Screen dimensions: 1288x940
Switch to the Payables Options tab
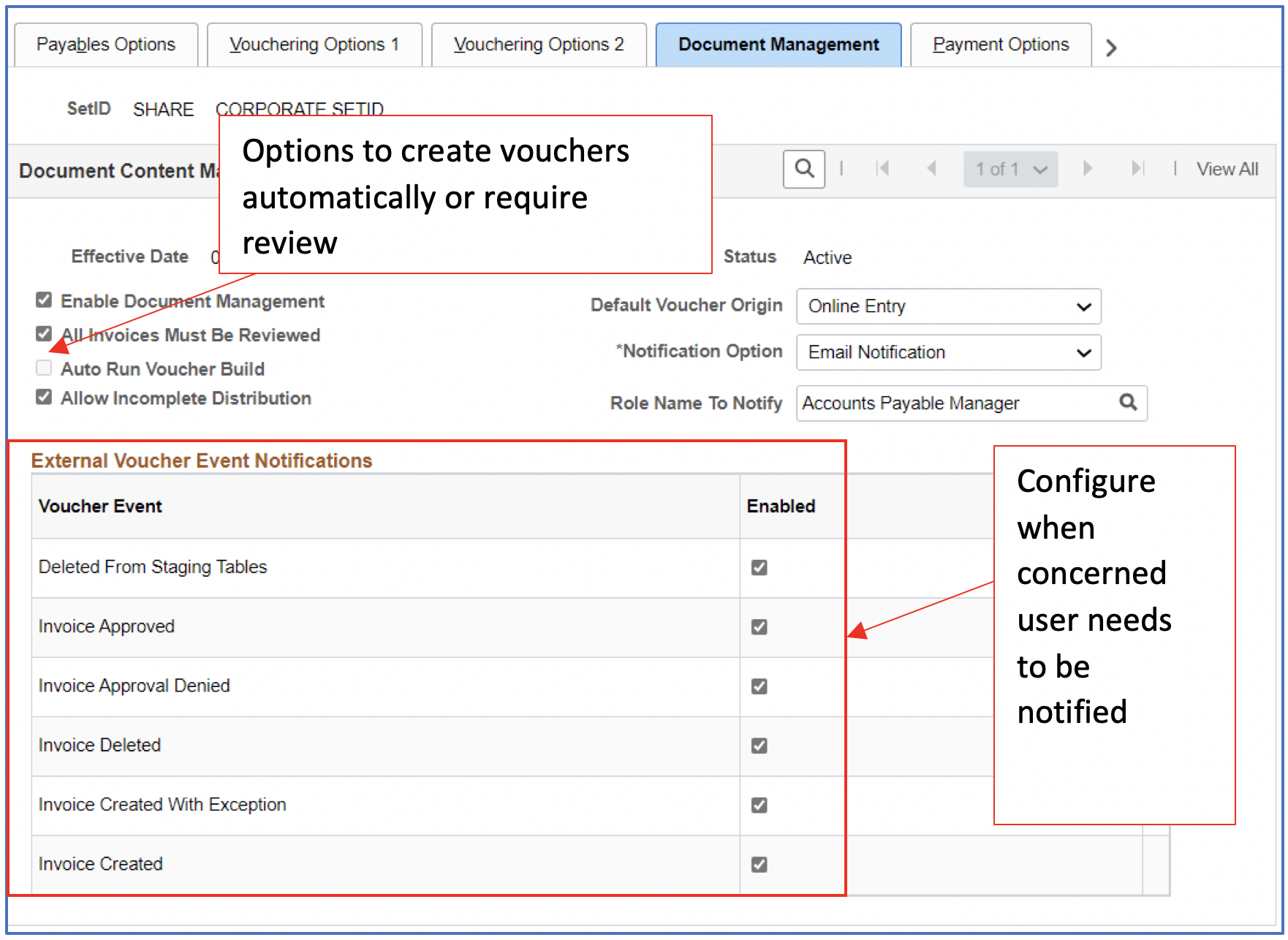click(x=106, y=45)
